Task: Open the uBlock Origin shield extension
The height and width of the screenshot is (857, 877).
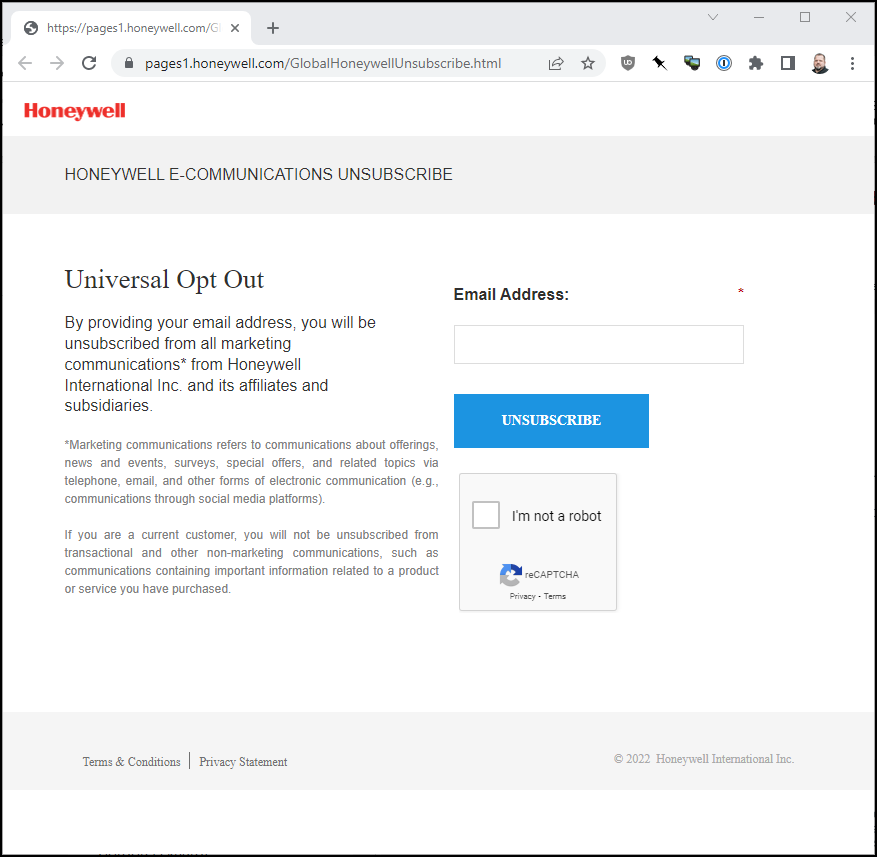Action: pos(628,63)
